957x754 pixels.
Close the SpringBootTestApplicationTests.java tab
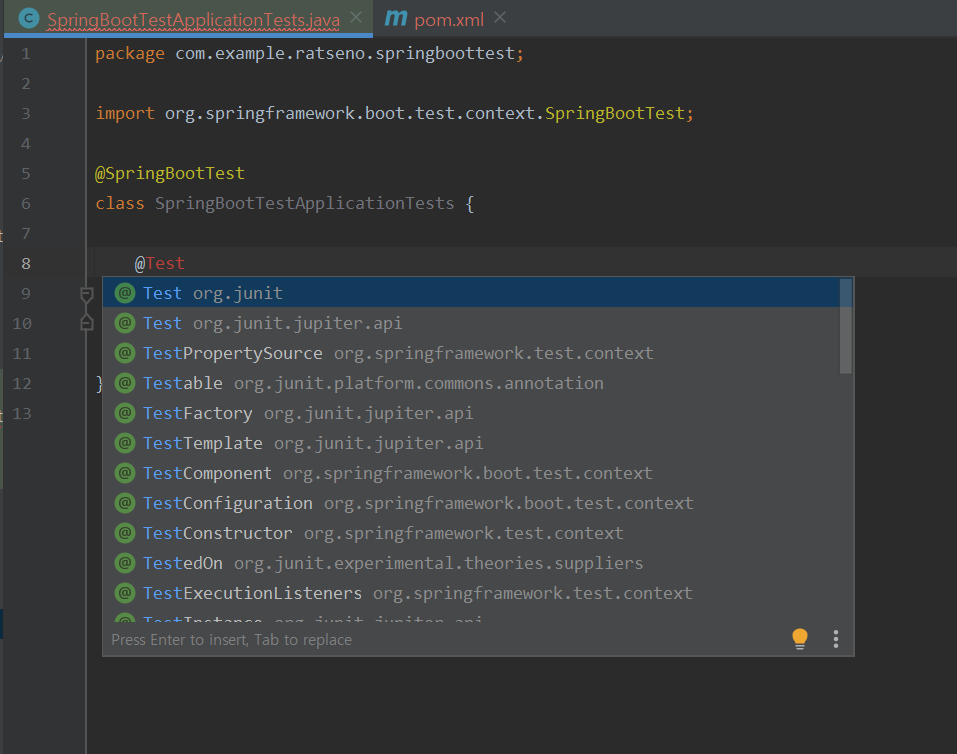click(356, 18)
